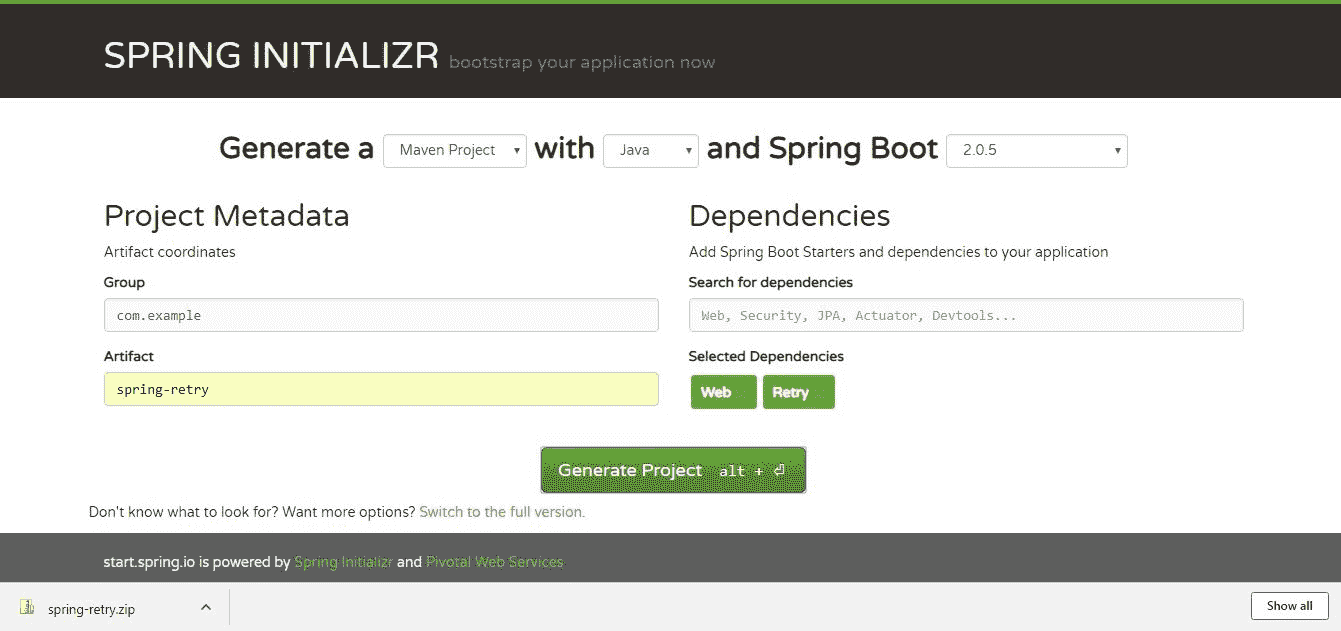Remove the Retry selected dependency tag
The width and height of the screenshot is (1341, 631).
click(x=798, y=392)
